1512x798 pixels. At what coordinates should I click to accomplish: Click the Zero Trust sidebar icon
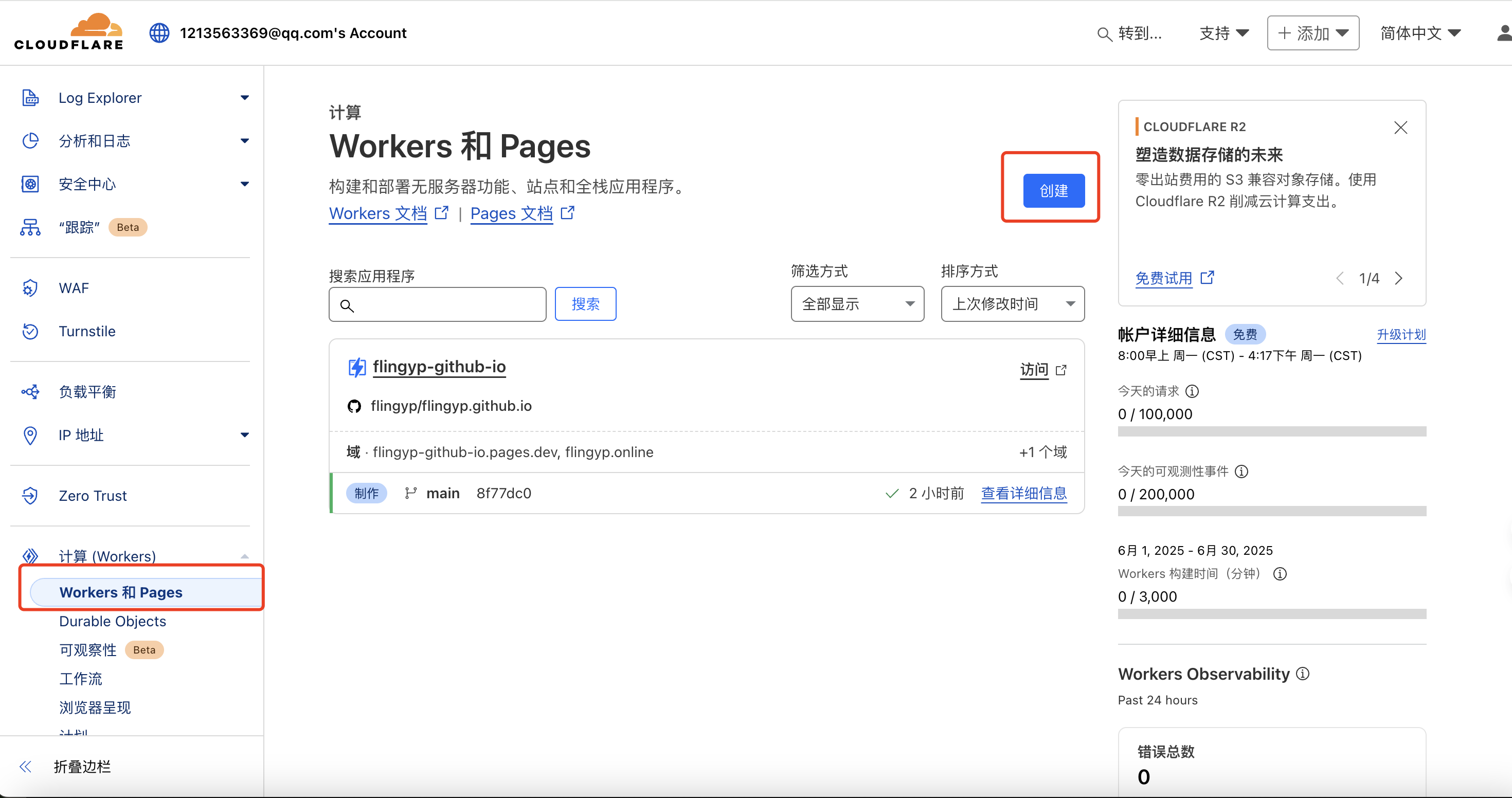pyautogui.click(x=30, y=496)
